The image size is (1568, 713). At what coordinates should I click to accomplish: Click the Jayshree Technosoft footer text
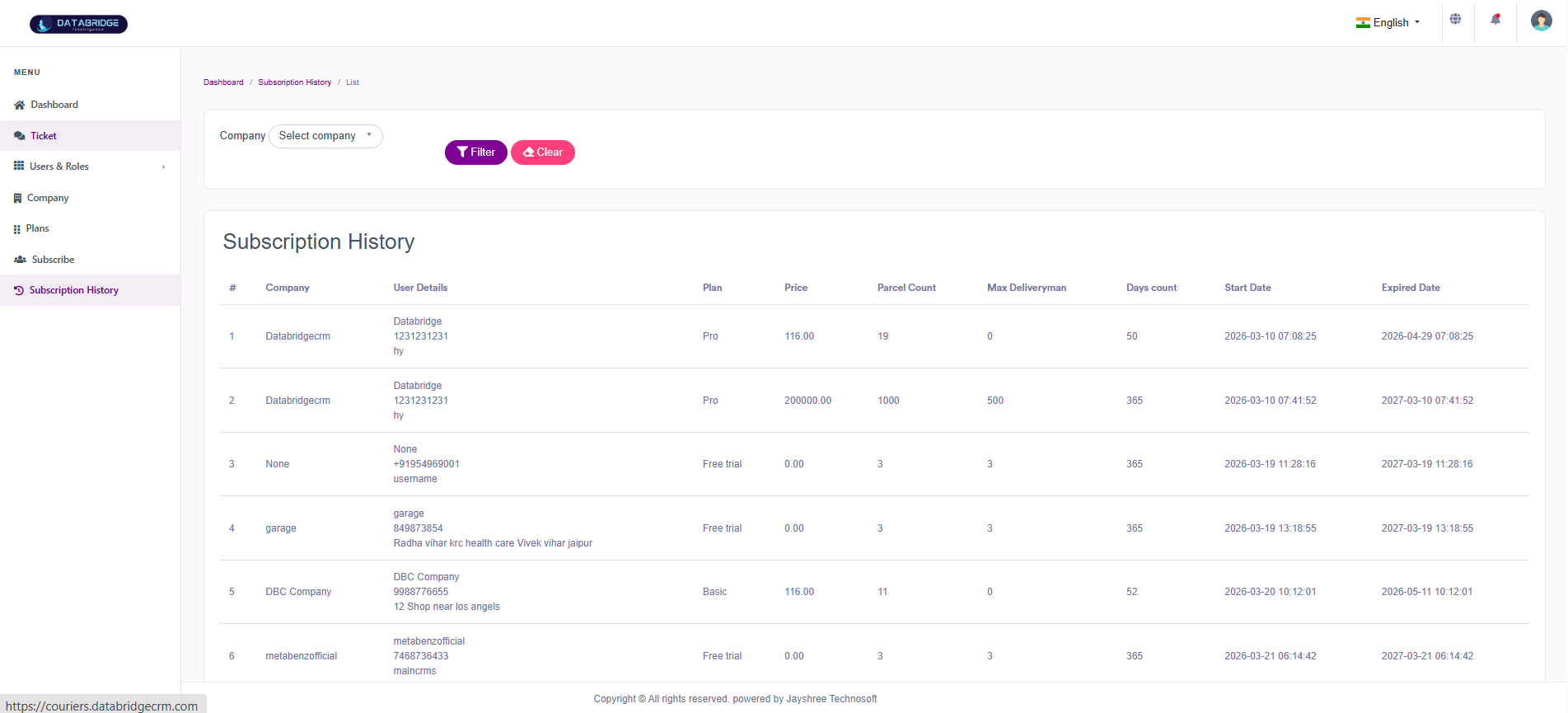coord(831,699)
